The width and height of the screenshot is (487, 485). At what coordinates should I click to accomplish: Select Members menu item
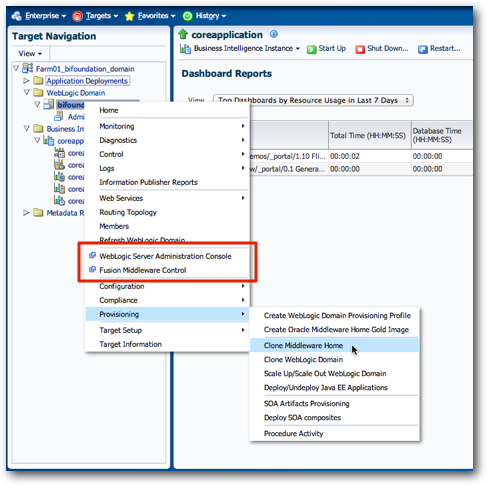[167, 226]
